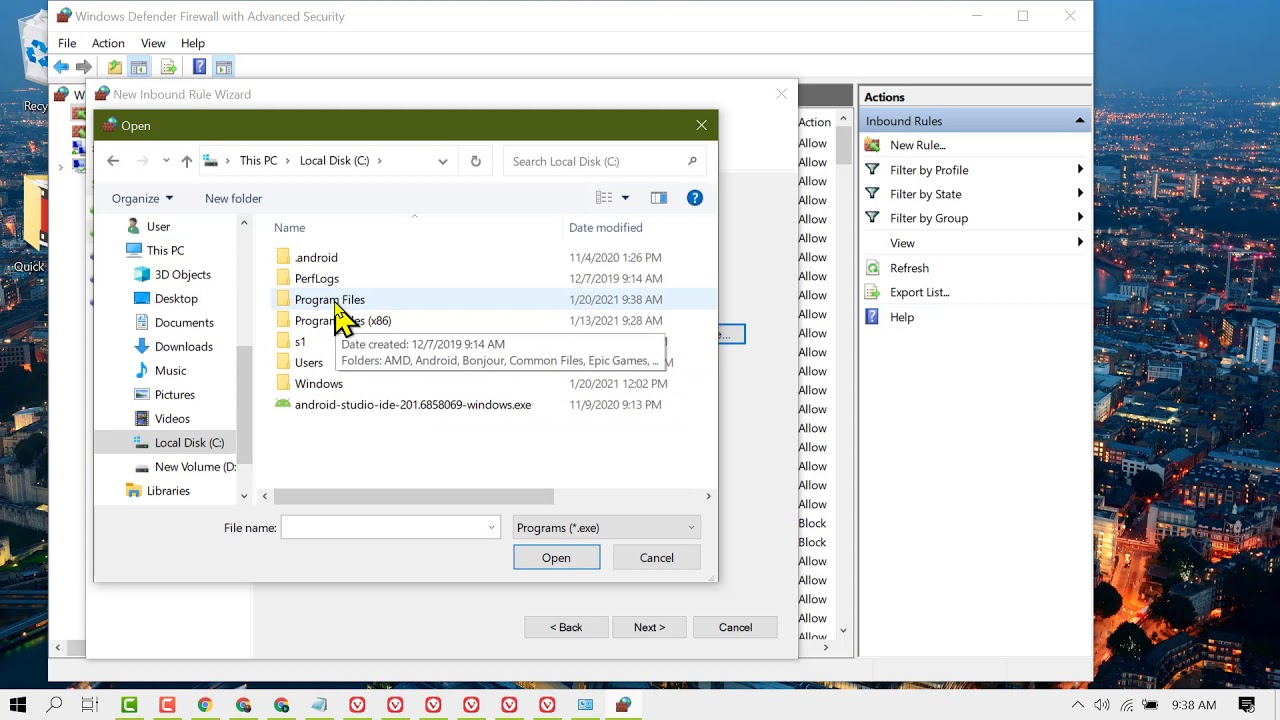Expand the Filter by State submenu
This screenshot has height=720, width=1280.
[x=1080, y=194]
